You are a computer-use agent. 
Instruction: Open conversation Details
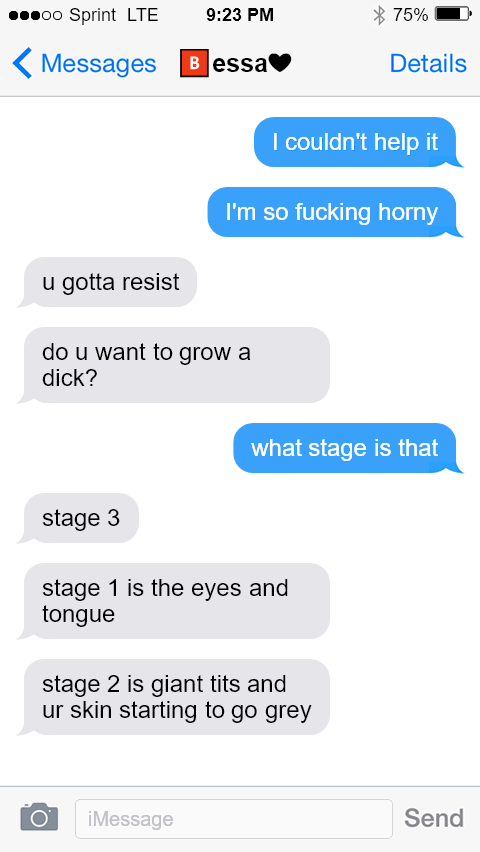tap(428, 64)
